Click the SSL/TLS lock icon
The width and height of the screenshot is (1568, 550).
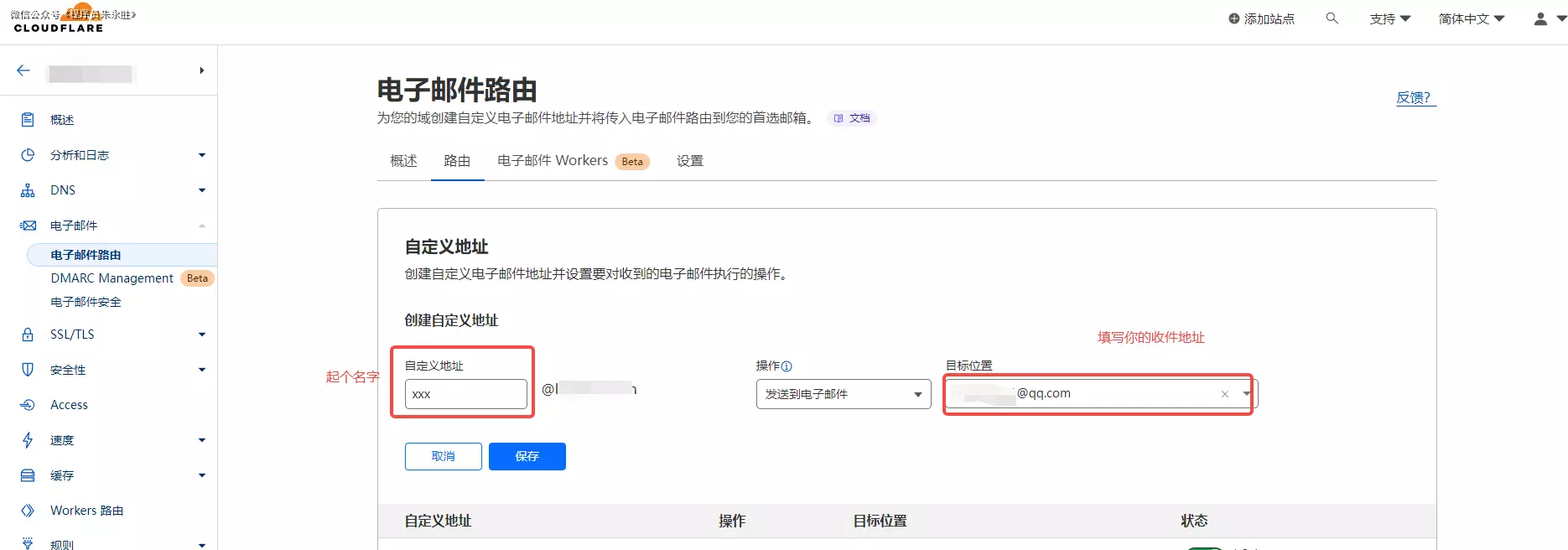point(28,335)
